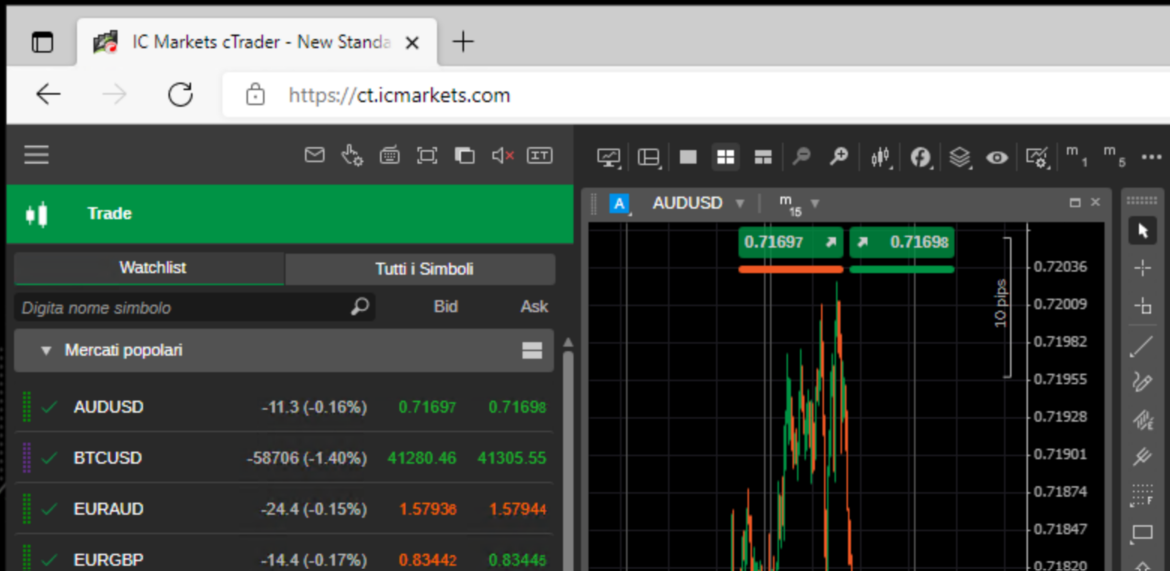Image resolution: width=1170 pixels, height=571 pixels.
Task: Click the watchlist scrollbar up arrow
Action: tap(568, 343)
